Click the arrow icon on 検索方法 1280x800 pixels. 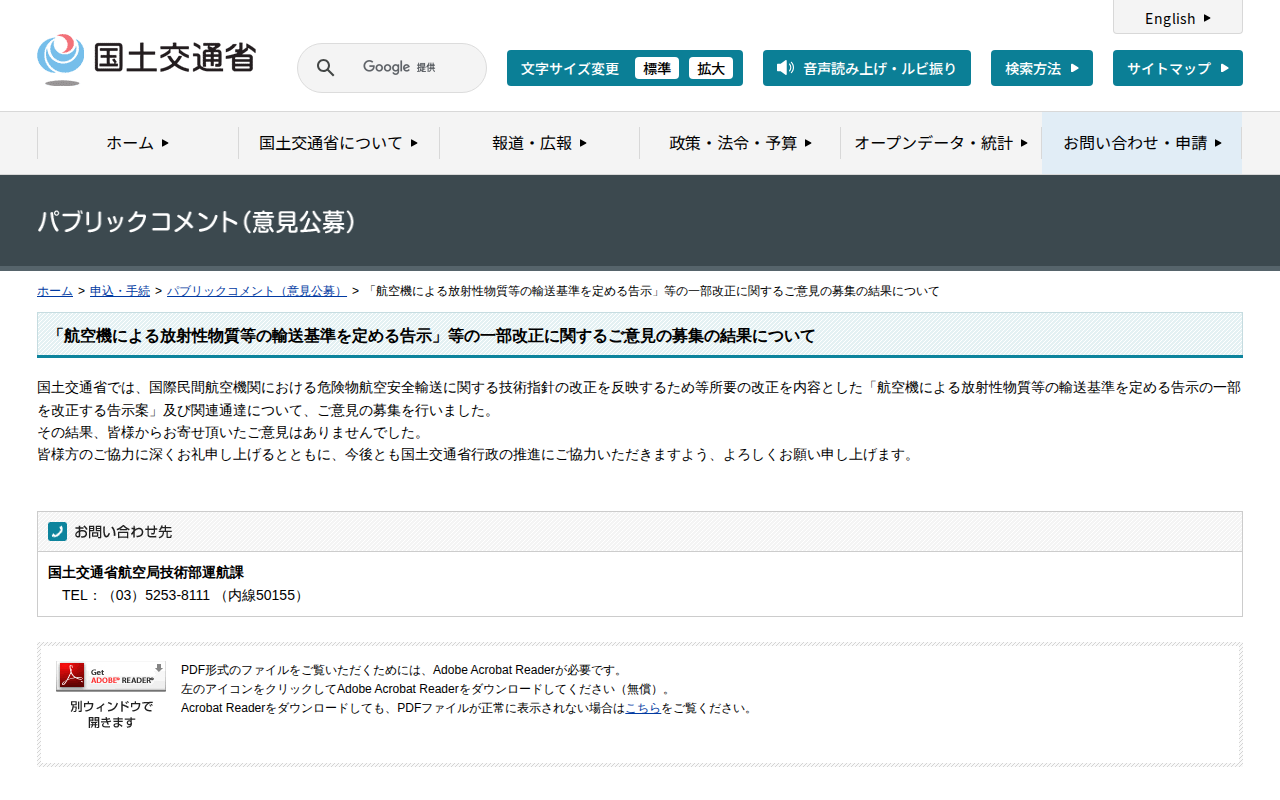(1075, 68)
